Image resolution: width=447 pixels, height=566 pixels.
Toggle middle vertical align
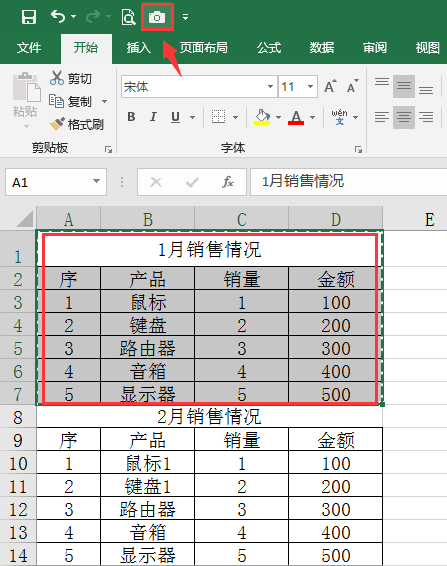(404, 87)
